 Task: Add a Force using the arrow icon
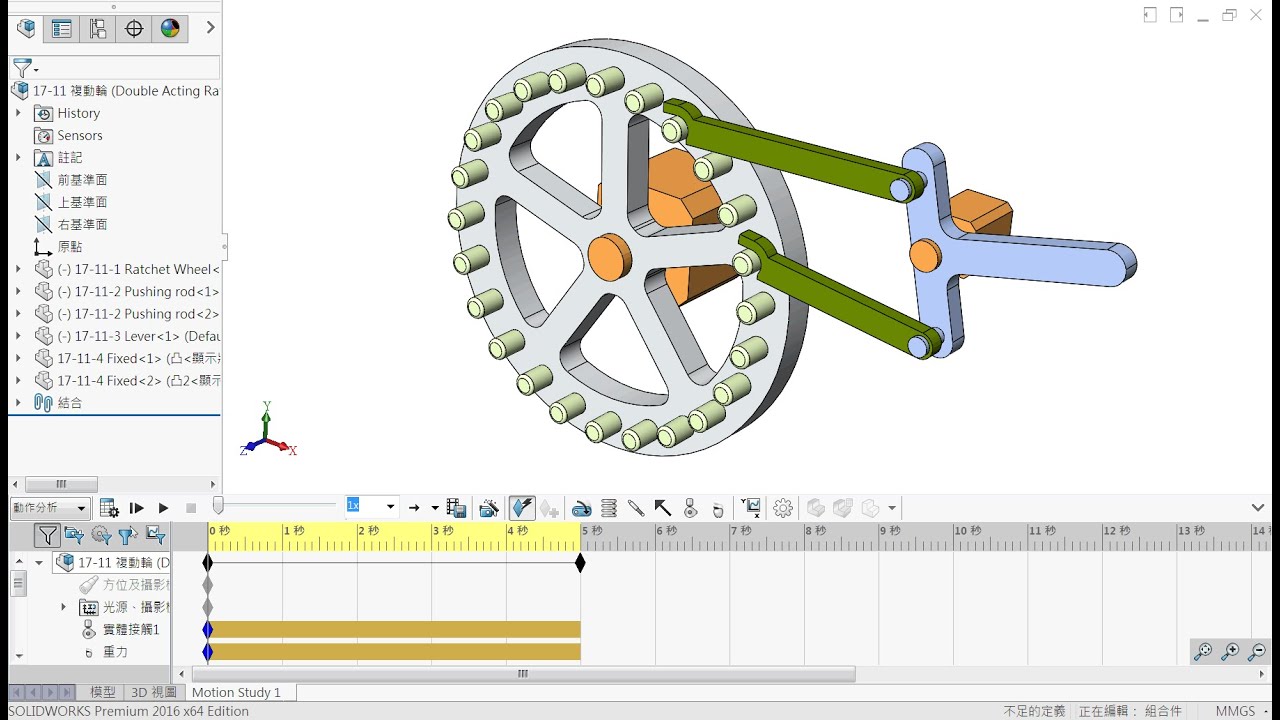coord(663,508)
